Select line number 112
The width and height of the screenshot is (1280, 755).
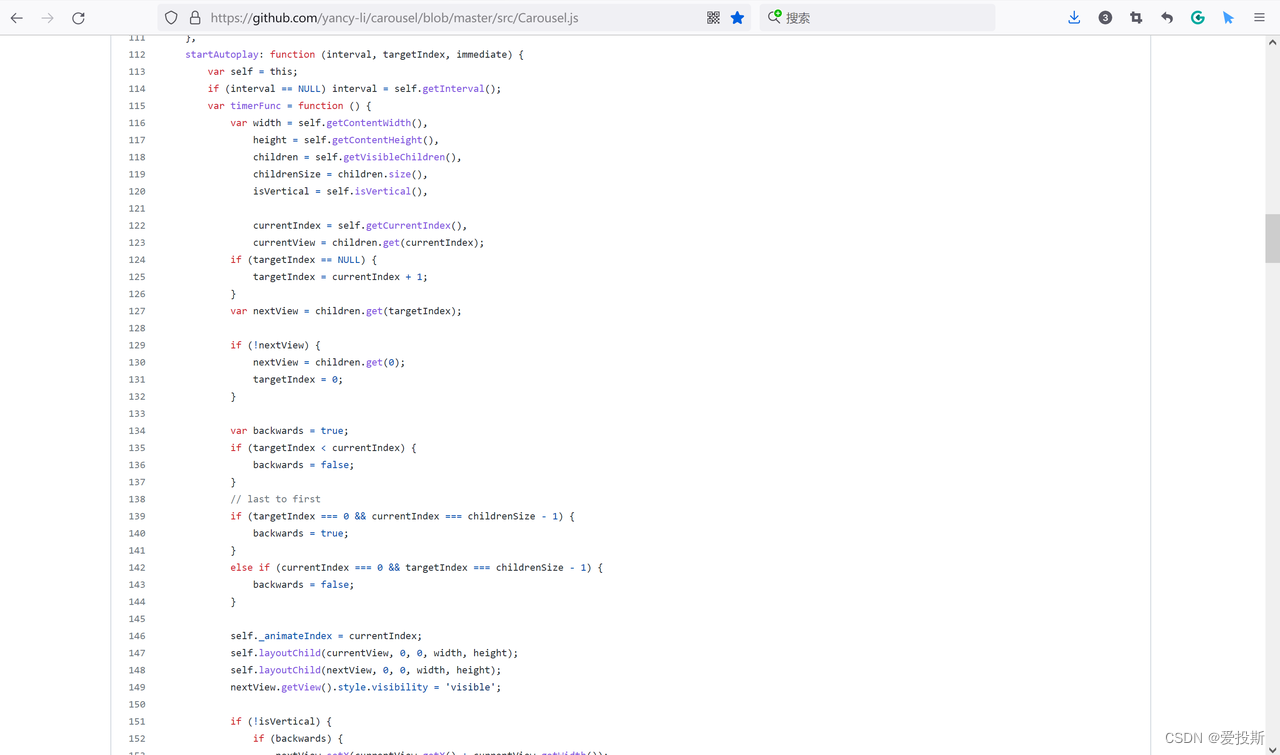click(x=137, y=55)
